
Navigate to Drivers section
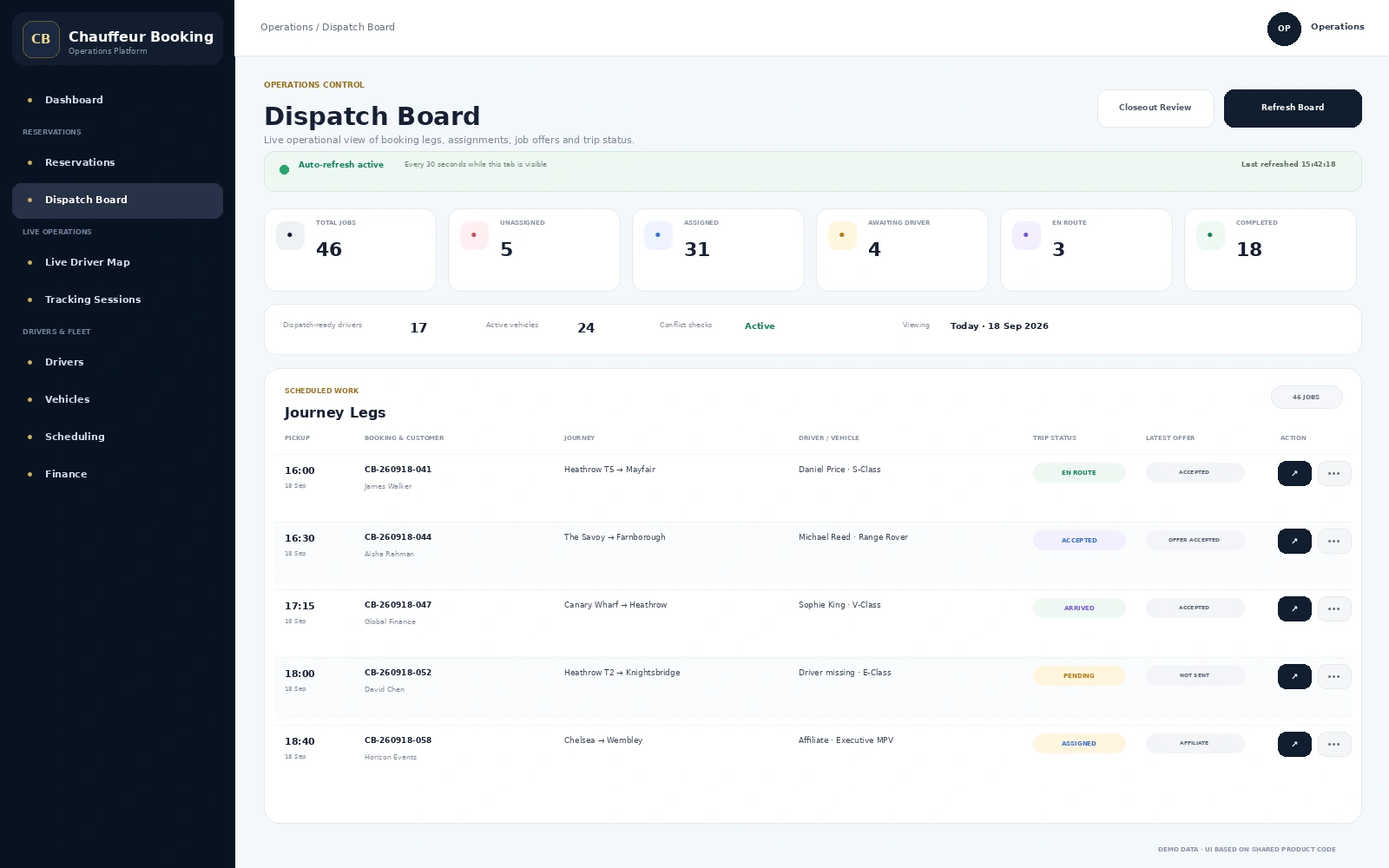click(117, 363)
